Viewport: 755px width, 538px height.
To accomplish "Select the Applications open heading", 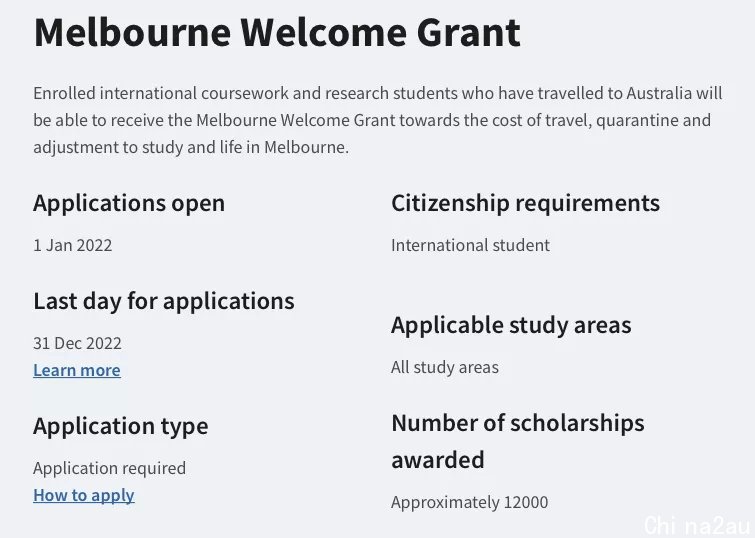I will click(129, 203).
